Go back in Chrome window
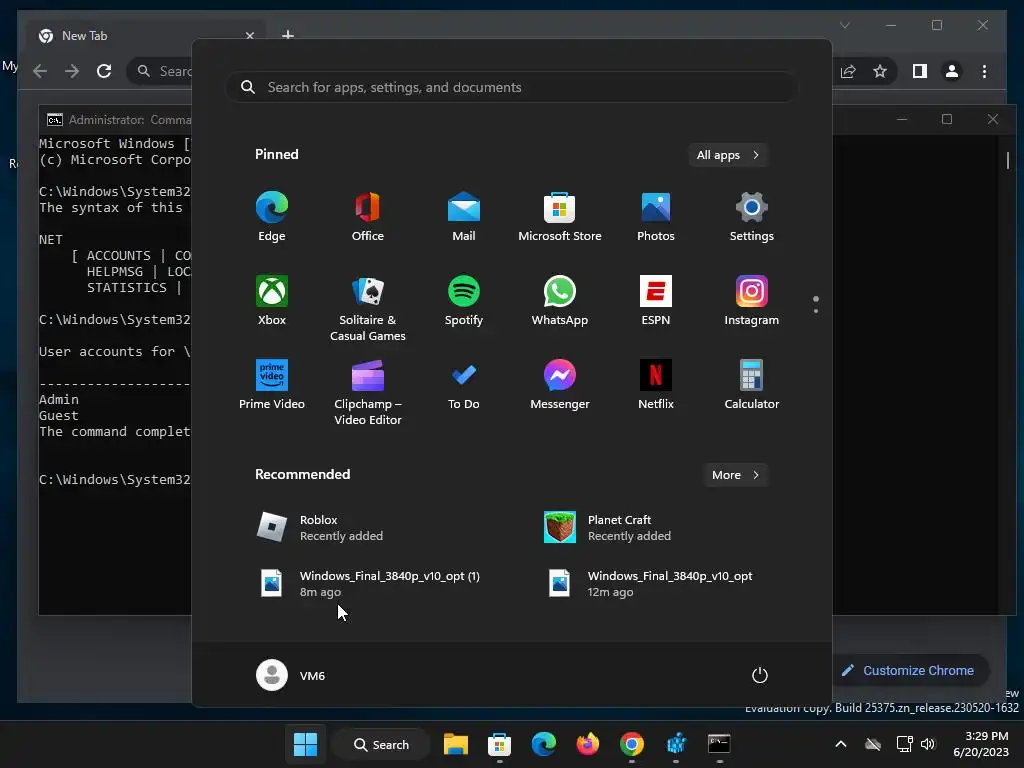1024x768 pixels. click(x=40, y=71)
